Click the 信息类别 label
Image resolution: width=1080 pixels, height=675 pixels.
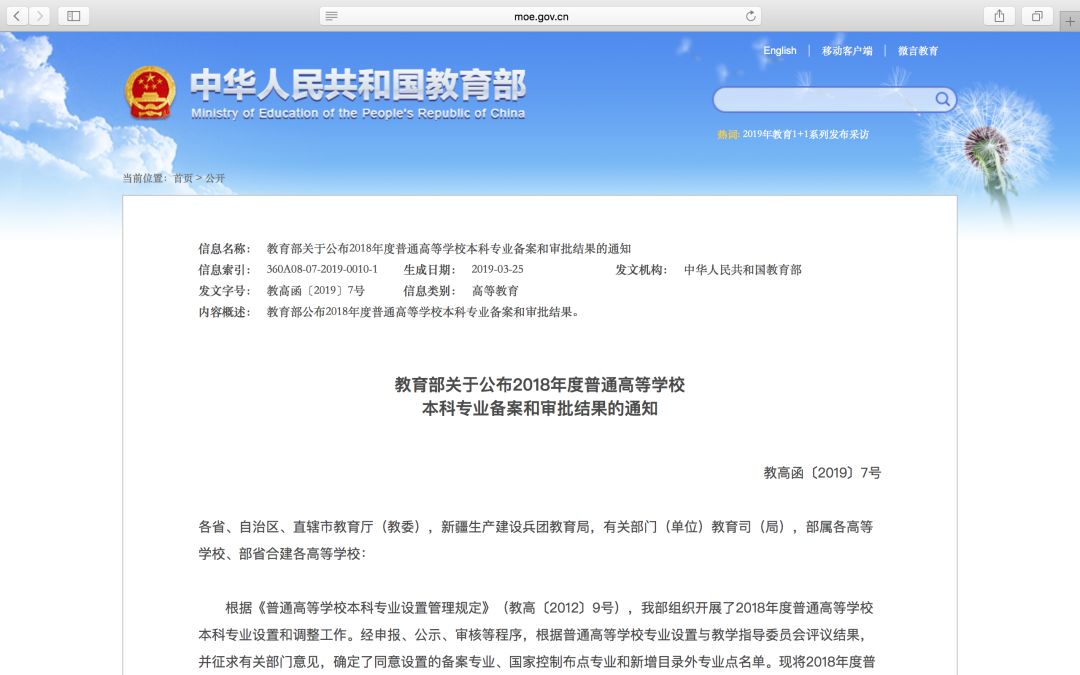(x=429, y=291)
